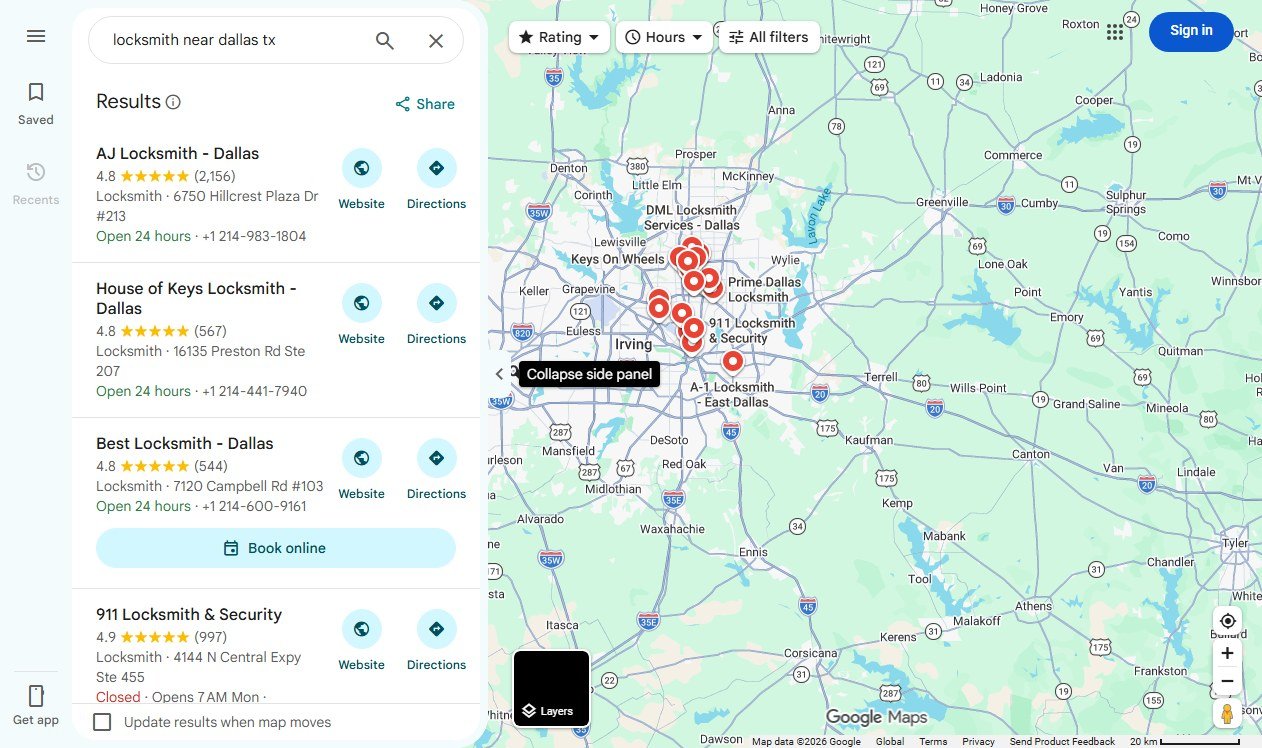This screenshot has height=748, width=1262.
Task: Enable Update results when map moves
Action: pos(102,722)
